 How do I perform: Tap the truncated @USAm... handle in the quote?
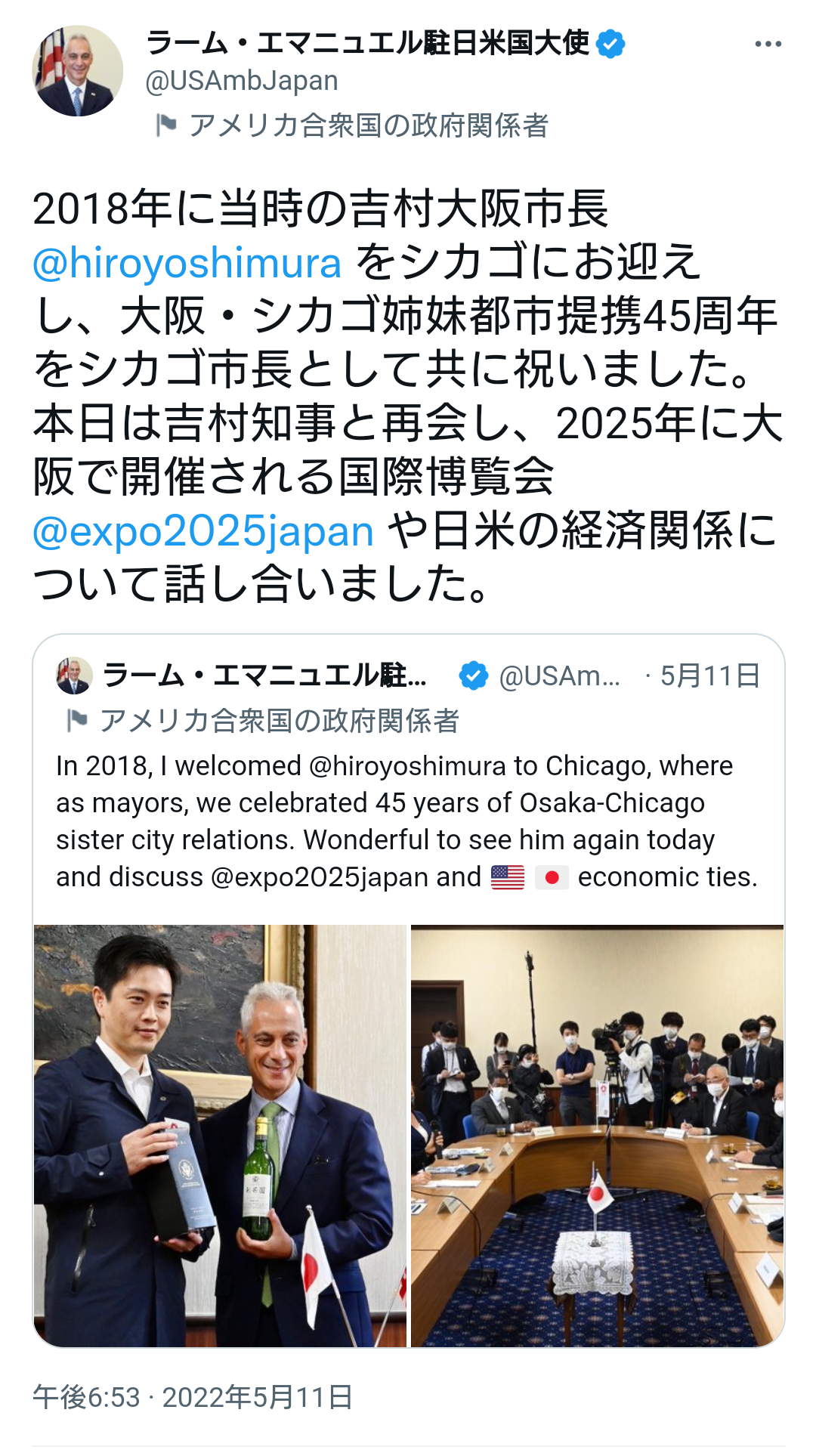pos(560,676)
